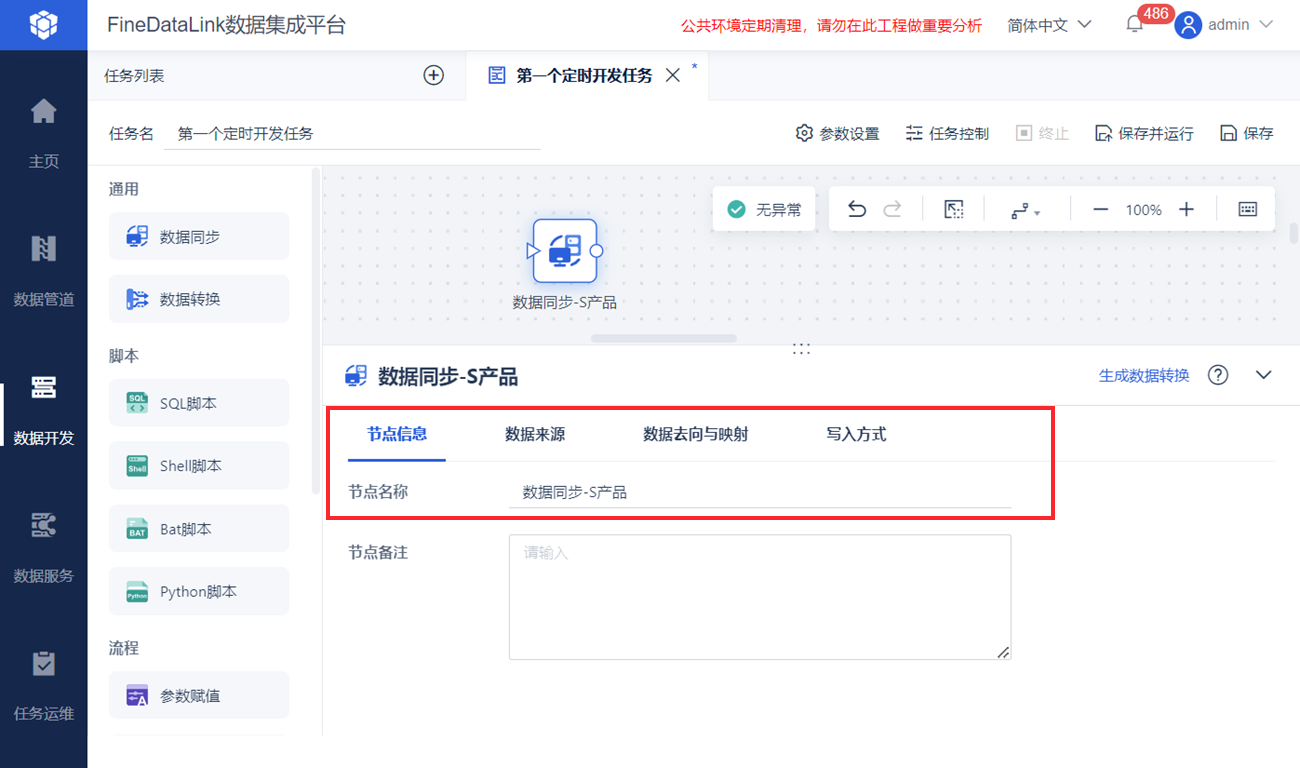
Task: Choose the Bat脚本 node
Action: point(199,528)
